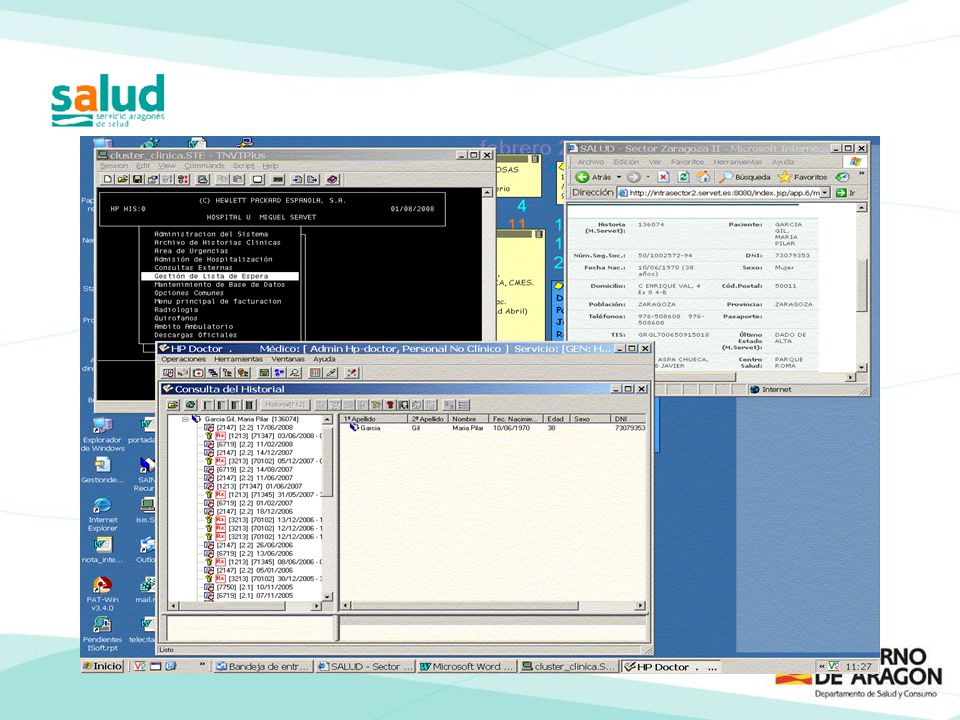
Task: Click the Internet Explorer page vertical scrollbar
Action: coord(862,288)
